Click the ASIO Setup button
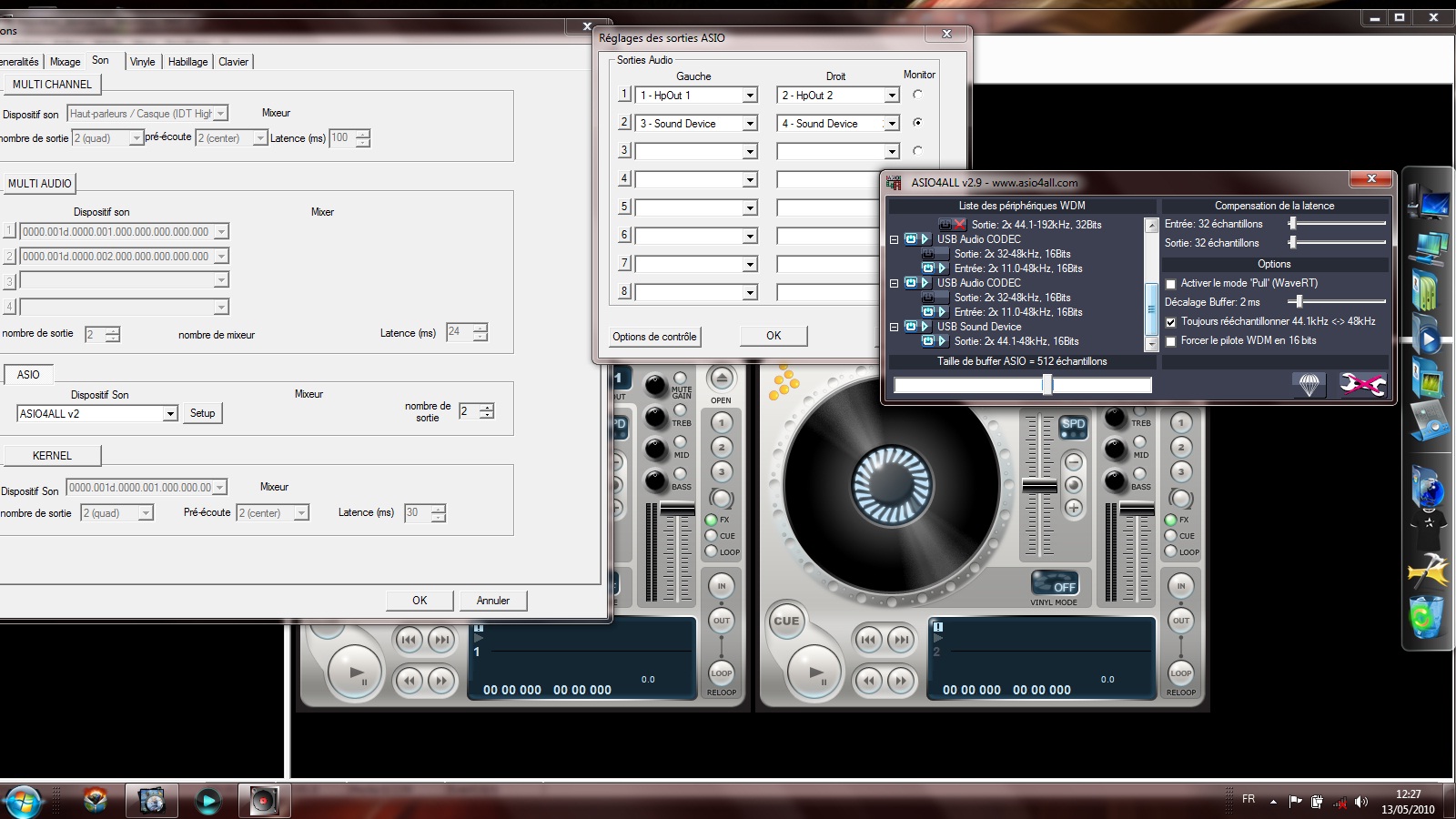 [x=202, y=413]
